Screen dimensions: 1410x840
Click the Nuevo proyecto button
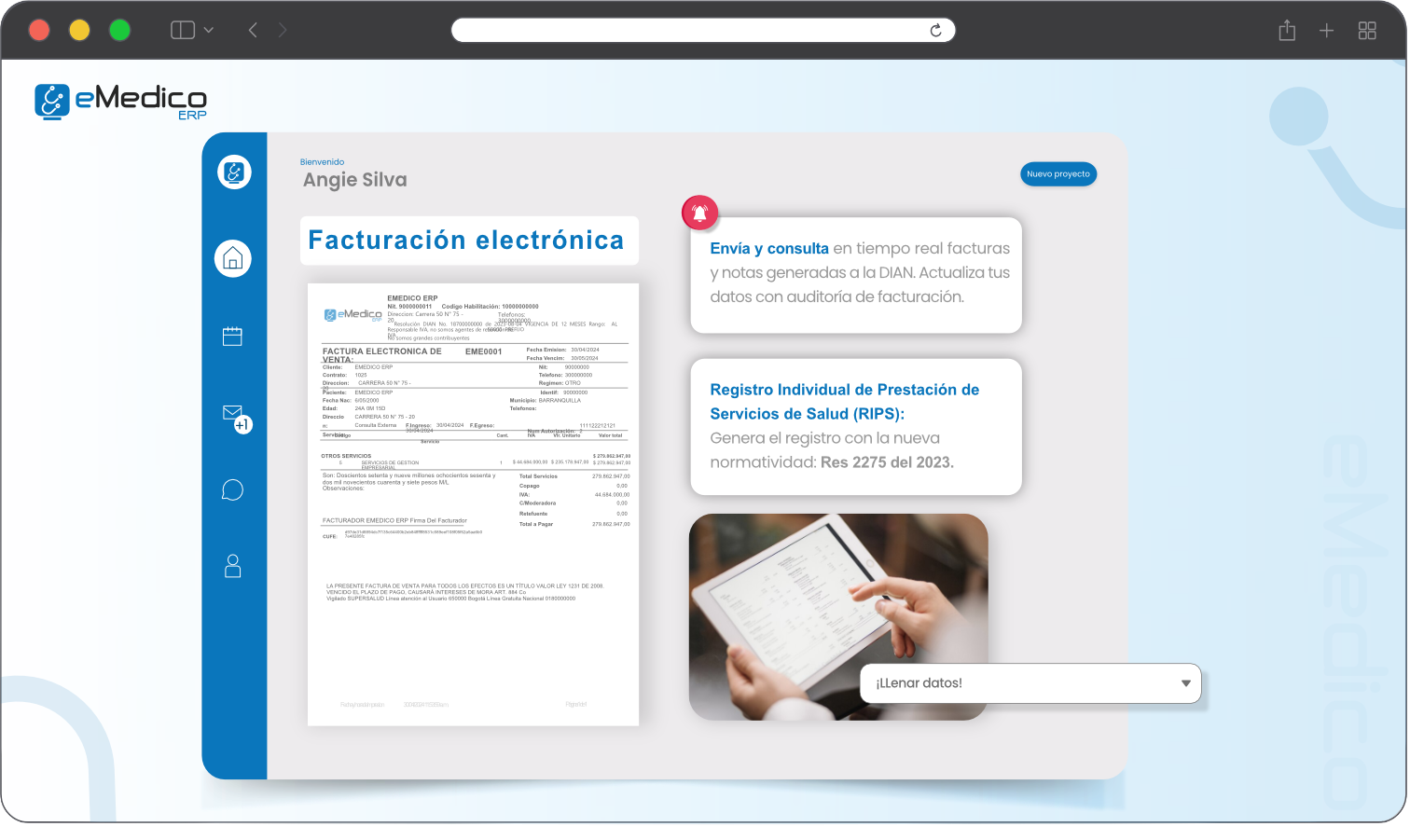pos(1058,174)
